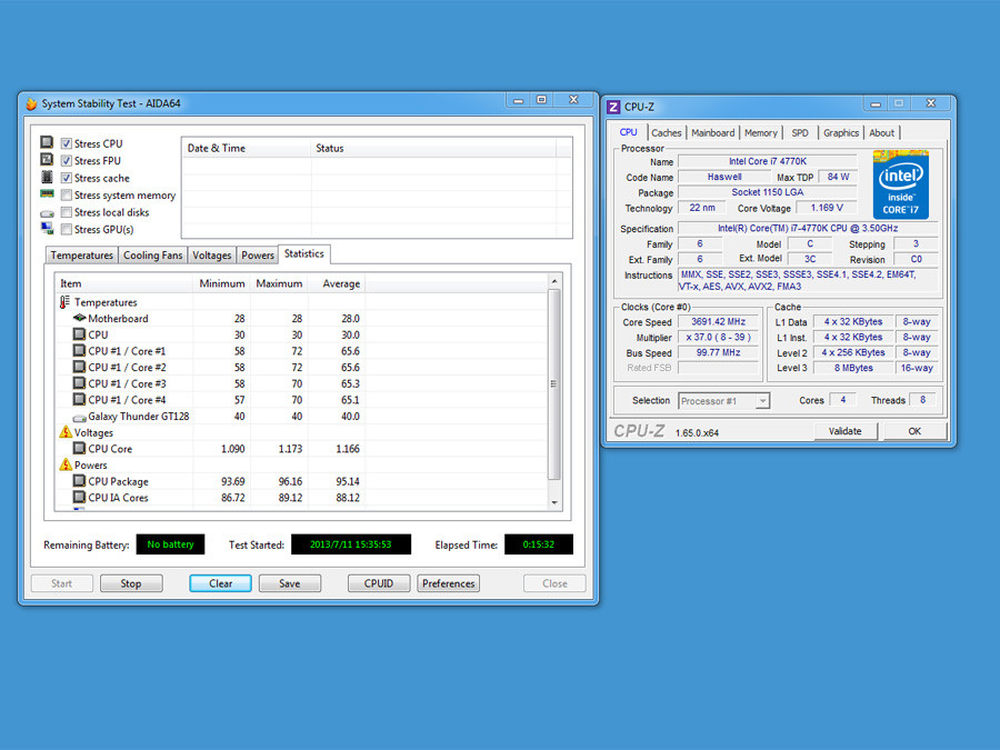This screenshot has width=1000, height=750.
Task: Click the Voltages warning icon
Action: click(x=66, y=432)
